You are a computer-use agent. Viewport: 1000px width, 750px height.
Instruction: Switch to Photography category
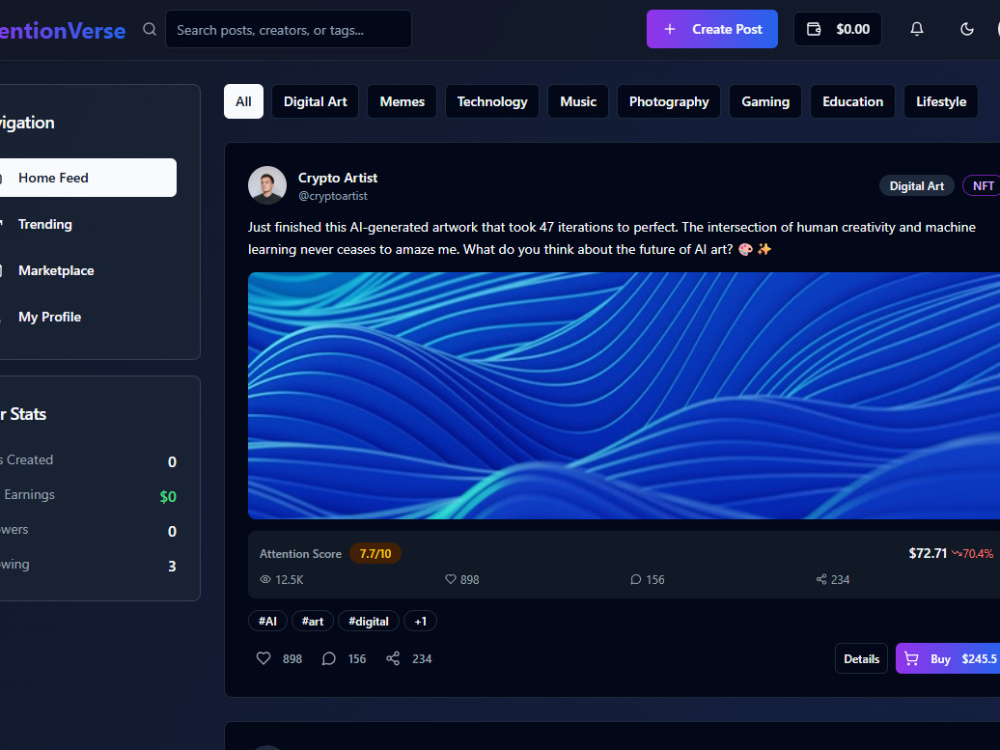[x=668, y=101]
